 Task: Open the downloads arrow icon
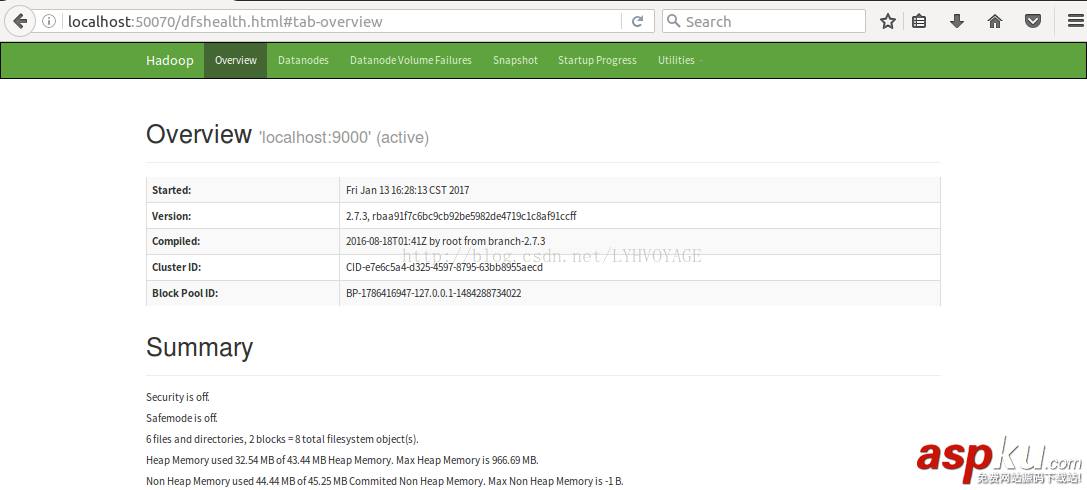(957, 21)
